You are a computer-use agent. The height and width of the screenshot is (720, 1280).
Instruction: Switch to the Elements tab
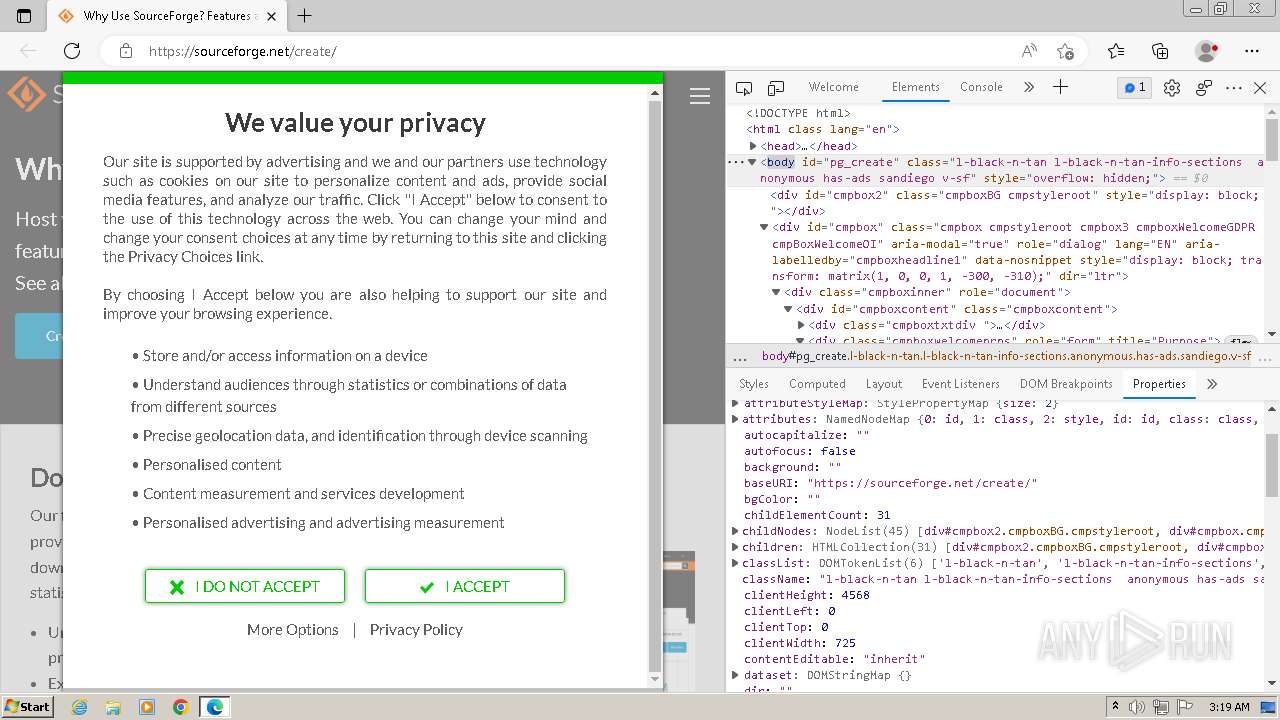tap(916, 87)
